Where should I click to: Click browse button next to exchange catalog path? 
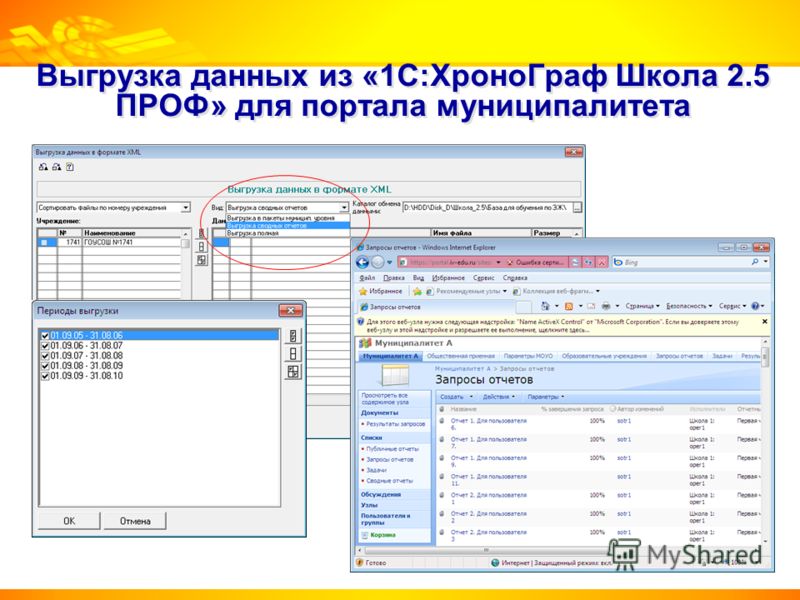click(577, 208)
